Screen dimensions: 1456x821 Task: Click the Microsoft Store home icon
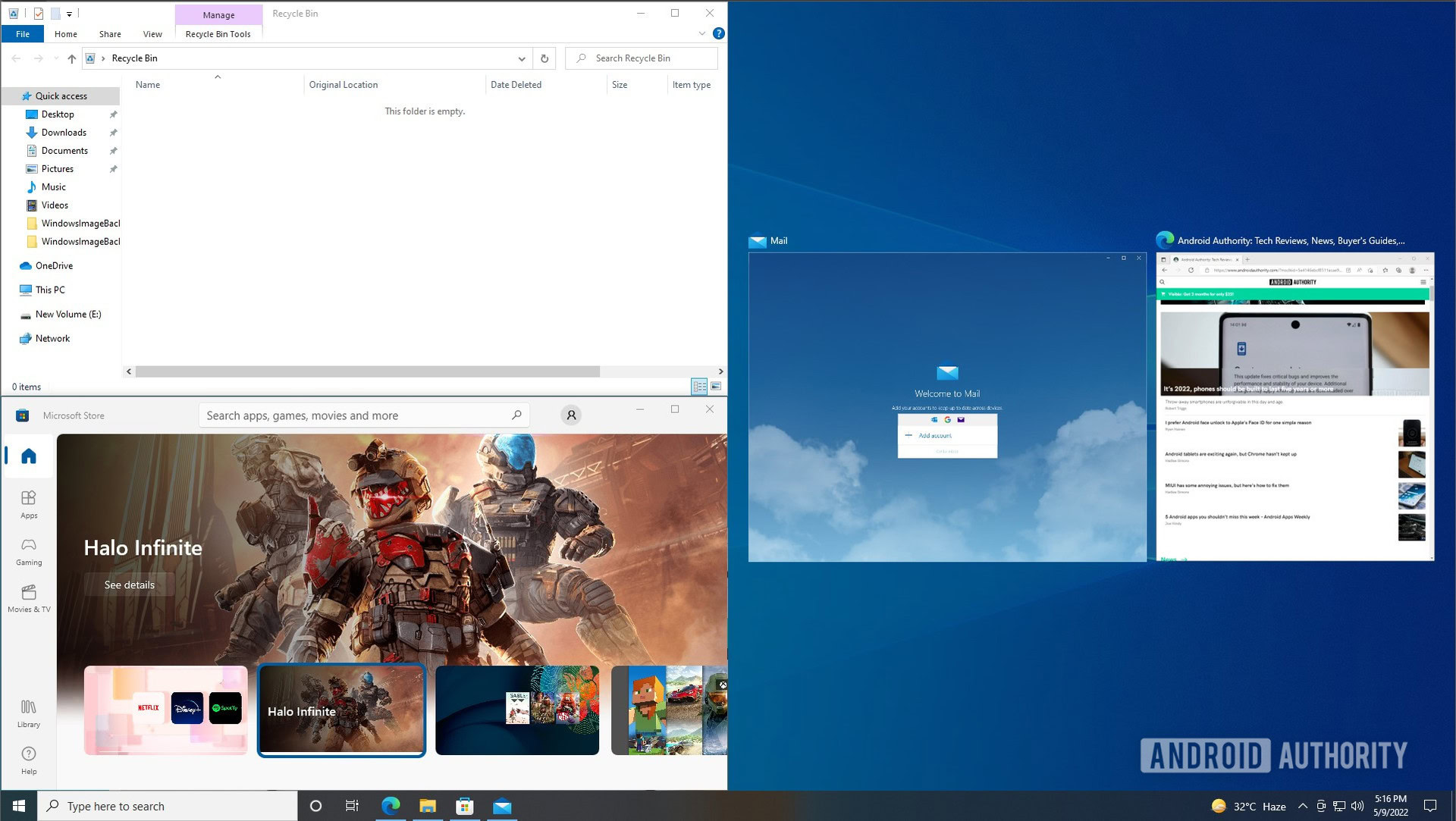[x=28, y=456]
